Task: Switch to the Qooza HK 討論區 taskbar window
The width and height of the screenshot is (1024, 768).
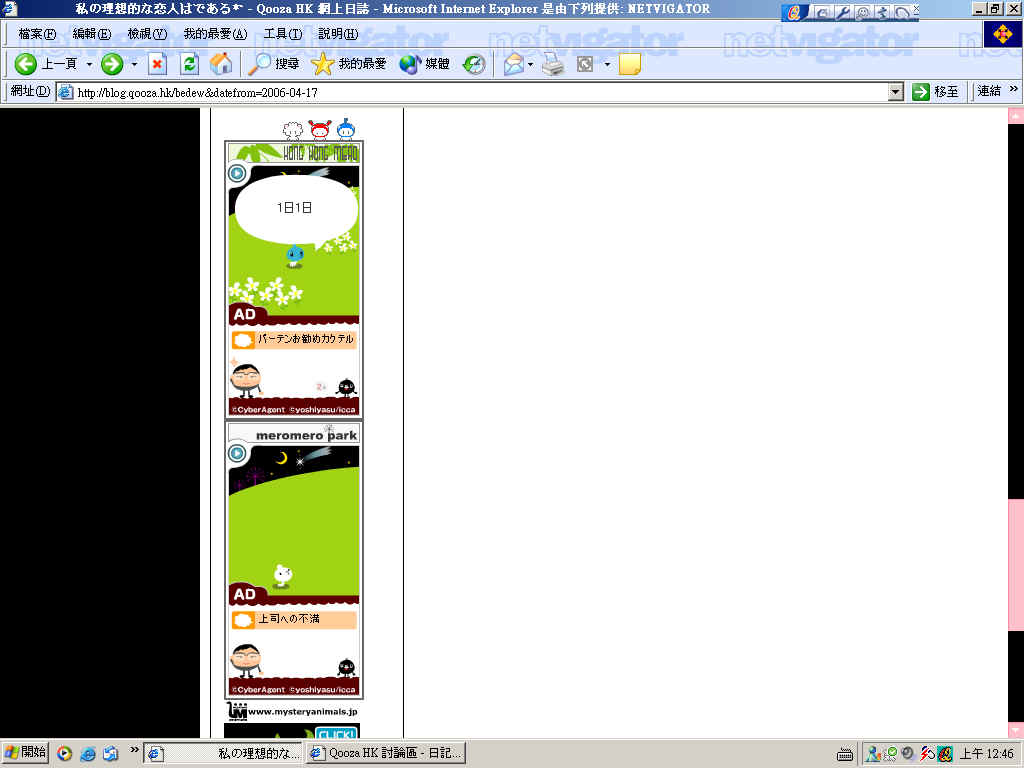Action: click(x=386, y=754)
